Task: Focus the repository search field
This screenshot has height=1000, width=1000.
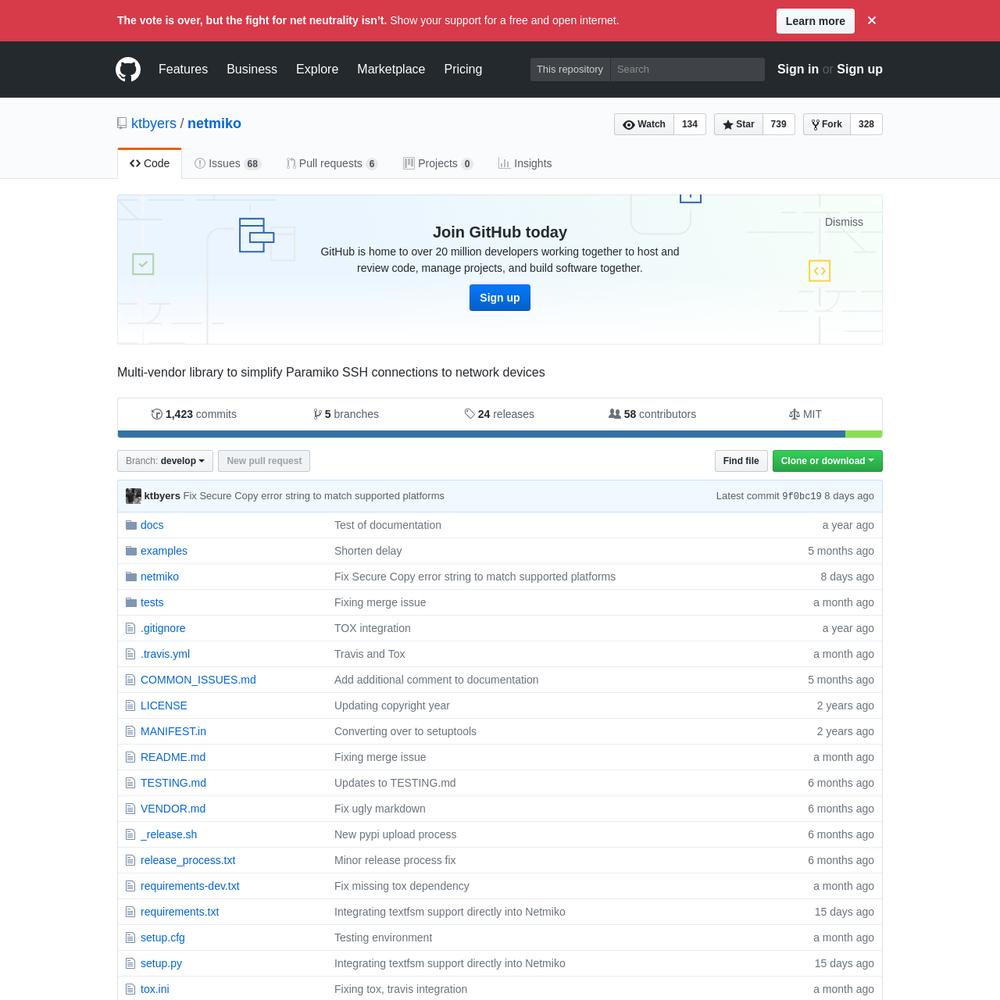Action: click(x=688, y=70)
